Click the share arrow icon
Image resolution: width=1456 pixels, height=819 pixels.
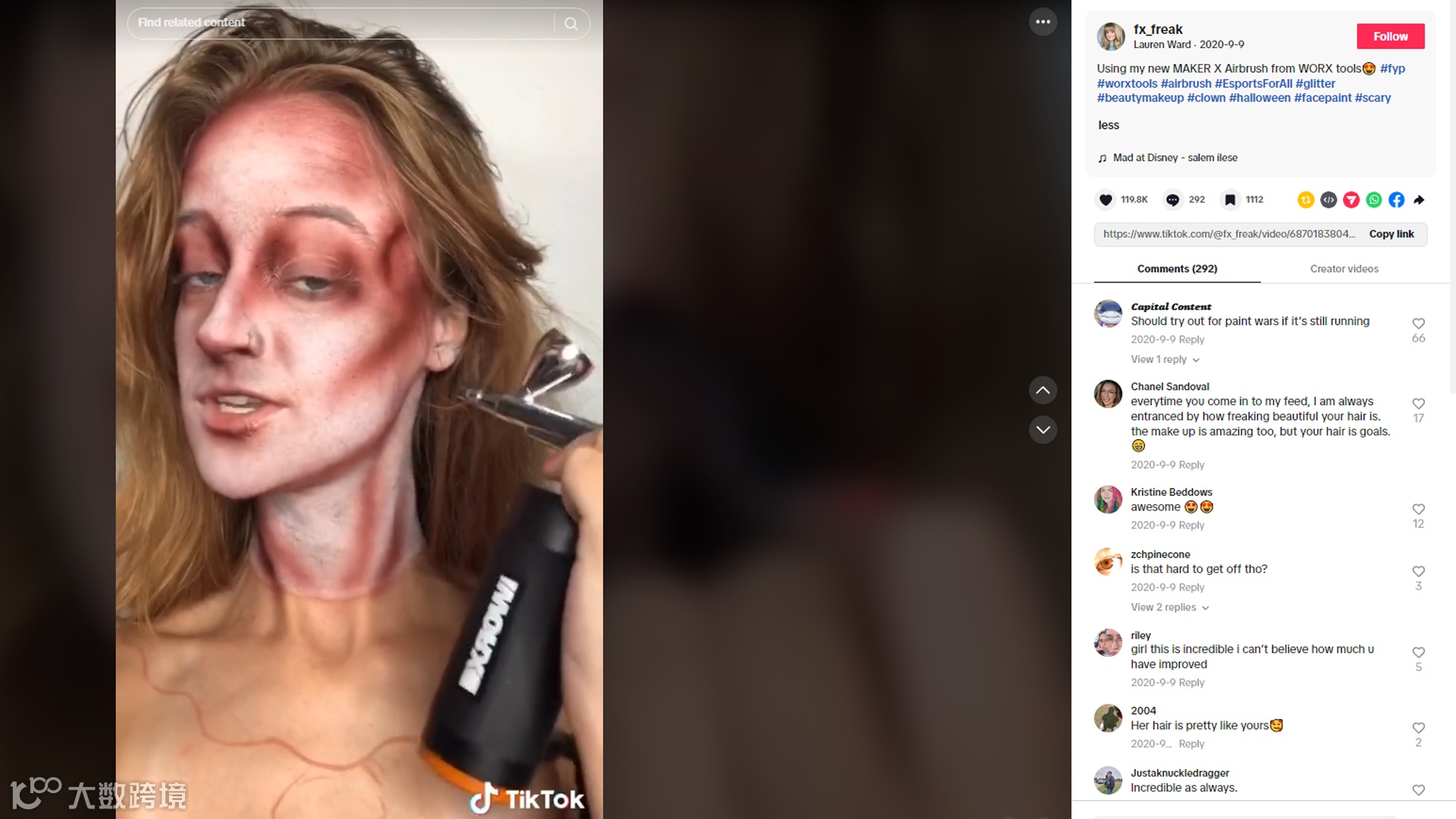click(x=1419, y=199)
